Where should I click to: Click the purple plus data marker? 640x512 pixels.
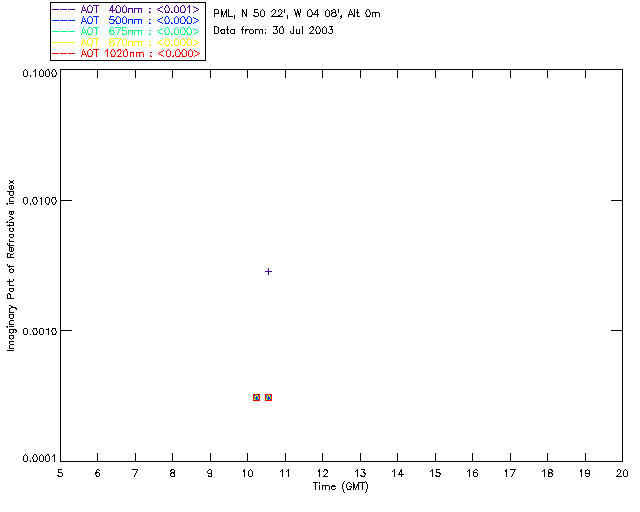(268, 272)
